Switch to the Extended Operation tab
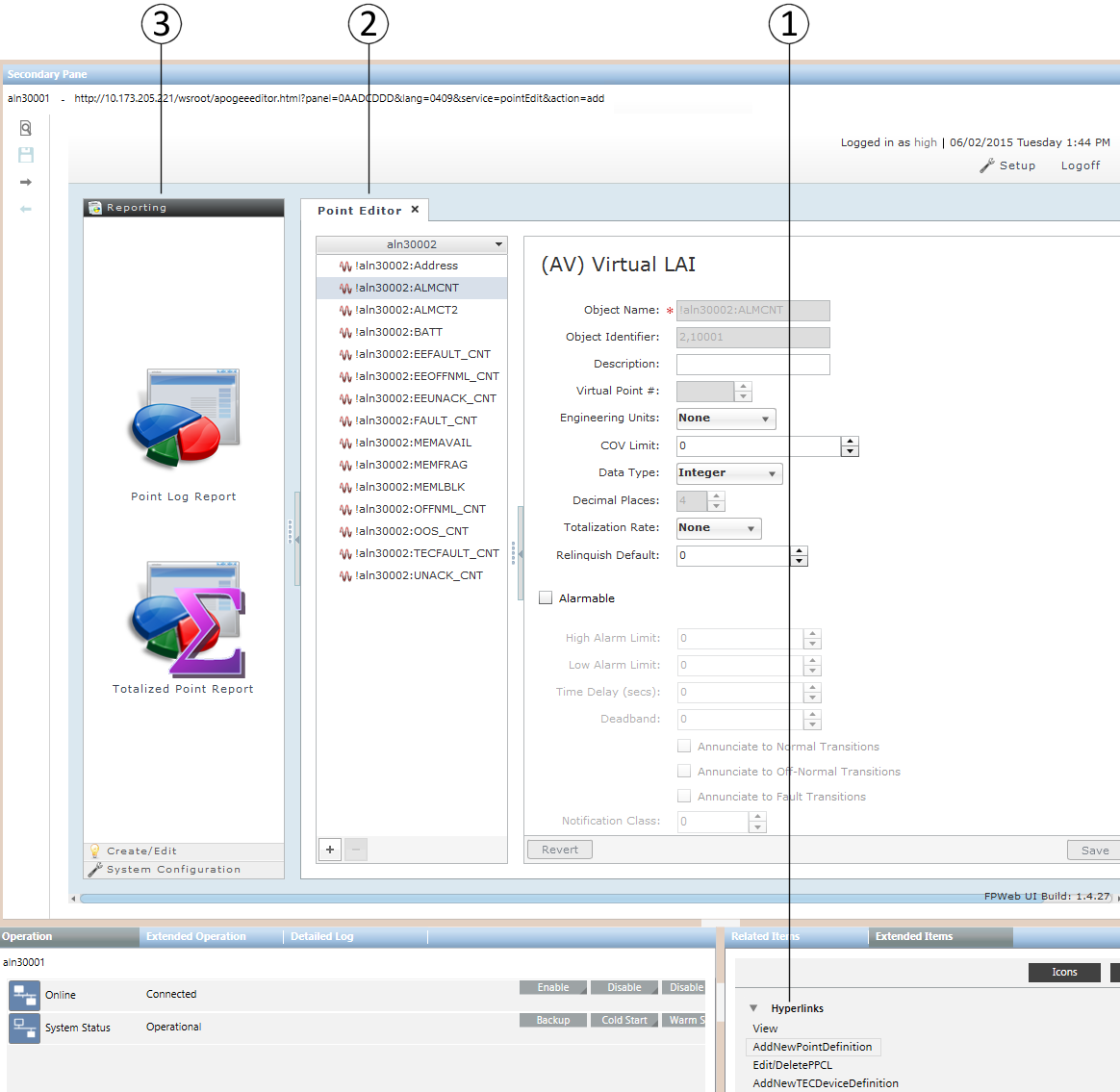 (x=196, y=937)
